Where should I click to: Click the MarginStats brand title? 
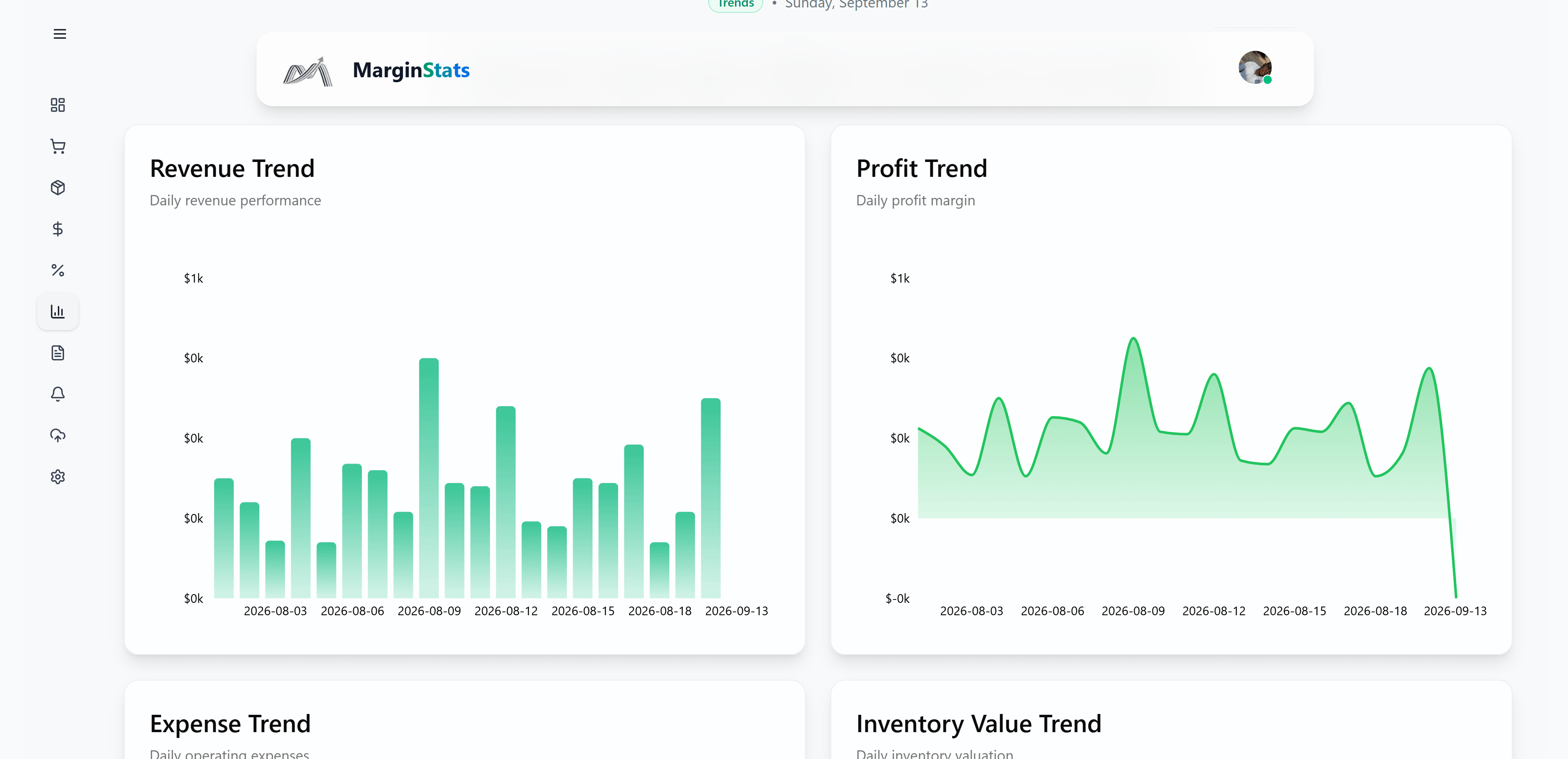(x=411, y=70)
